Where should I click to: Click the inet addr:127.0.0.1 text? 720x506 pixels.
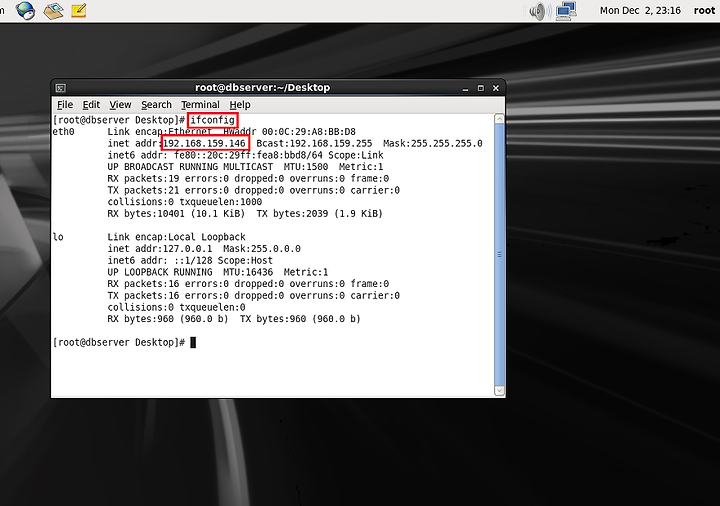click(x=160, y=248)
